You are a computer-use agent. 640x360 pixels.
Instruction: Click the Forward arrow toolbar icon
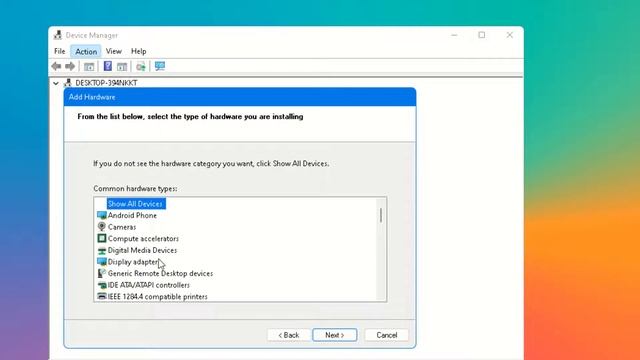pos(70,66)
